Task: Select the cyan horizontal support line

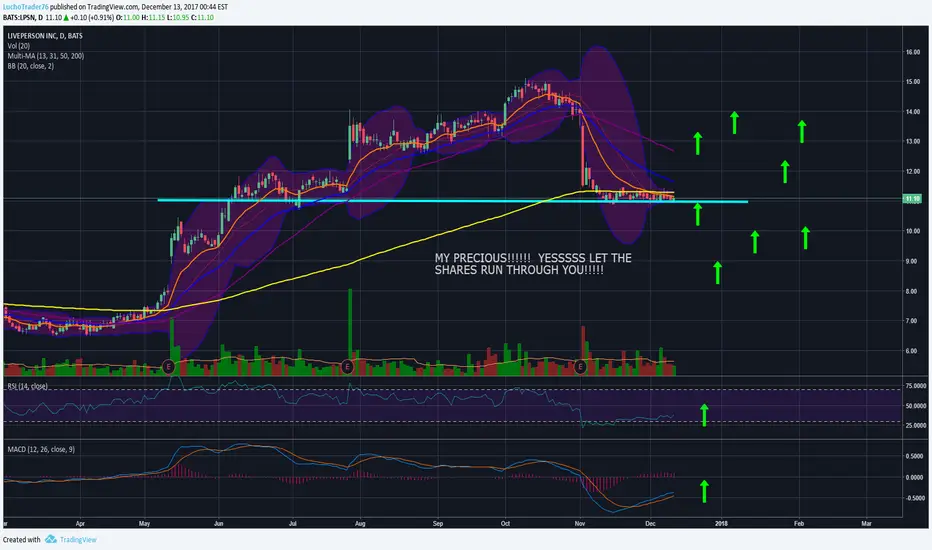Action: (x=452, y=201)
